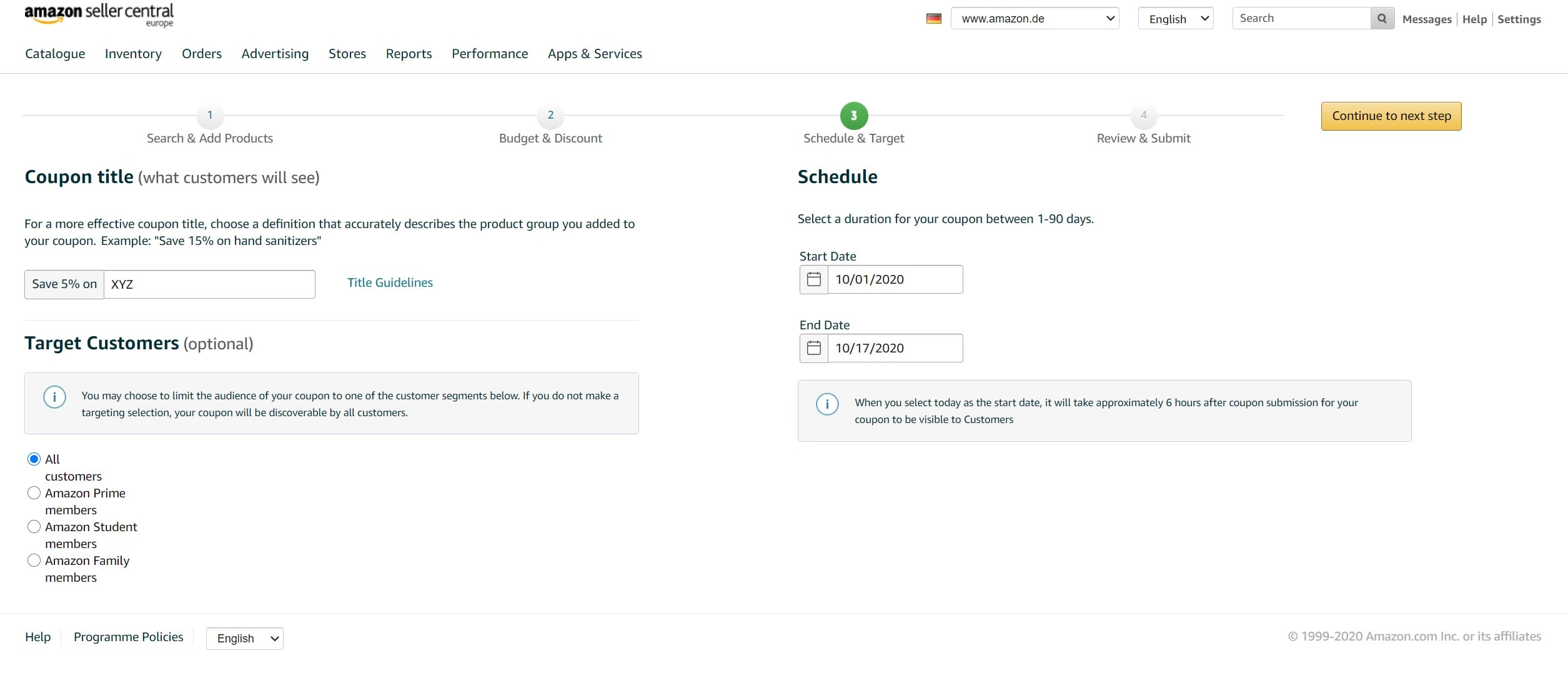Click the info icon in the schedule notice
This screenshot has height=678, width=1568.
(x=827, y=404)
